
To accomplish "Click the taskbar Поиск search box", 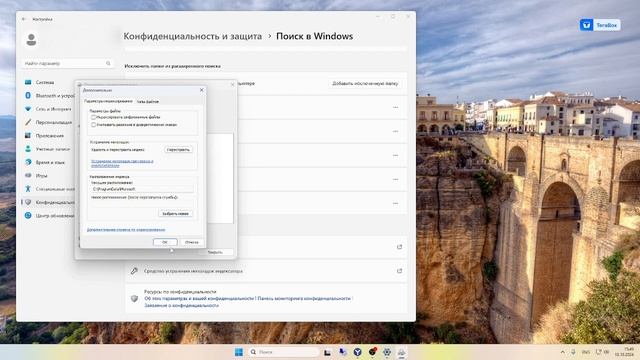I will point(283,352).
